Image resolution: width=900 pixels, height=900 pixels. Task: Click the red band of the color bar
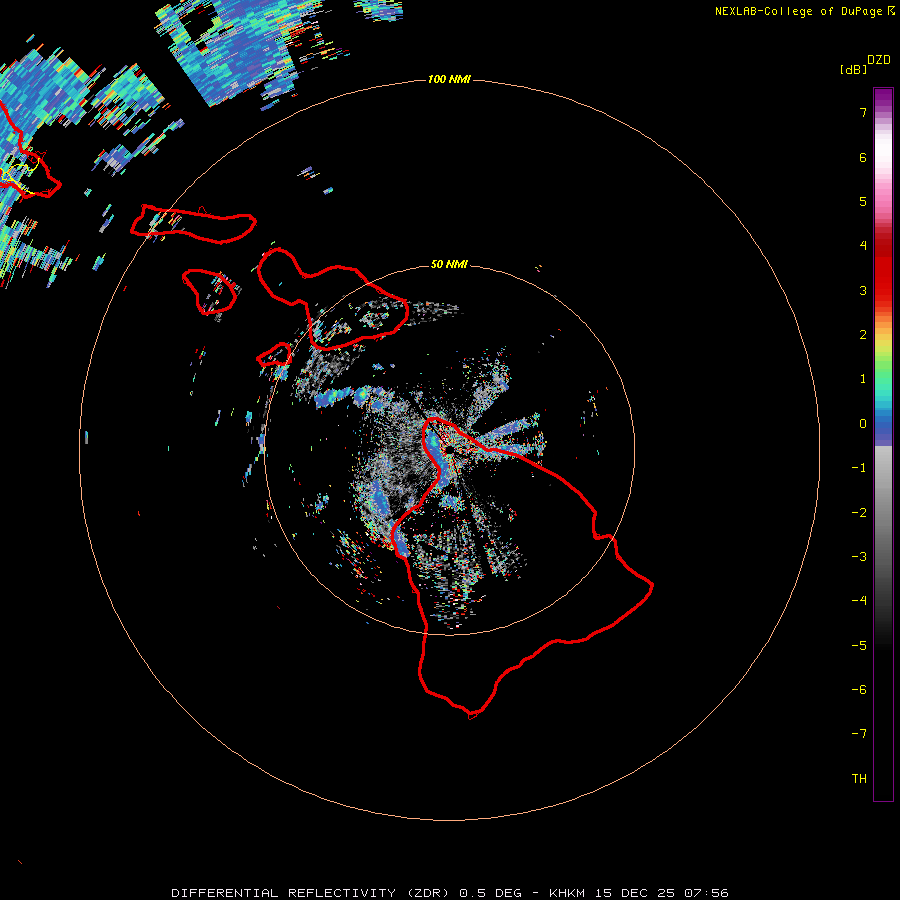pyautogui.click(x=883, y=270)
